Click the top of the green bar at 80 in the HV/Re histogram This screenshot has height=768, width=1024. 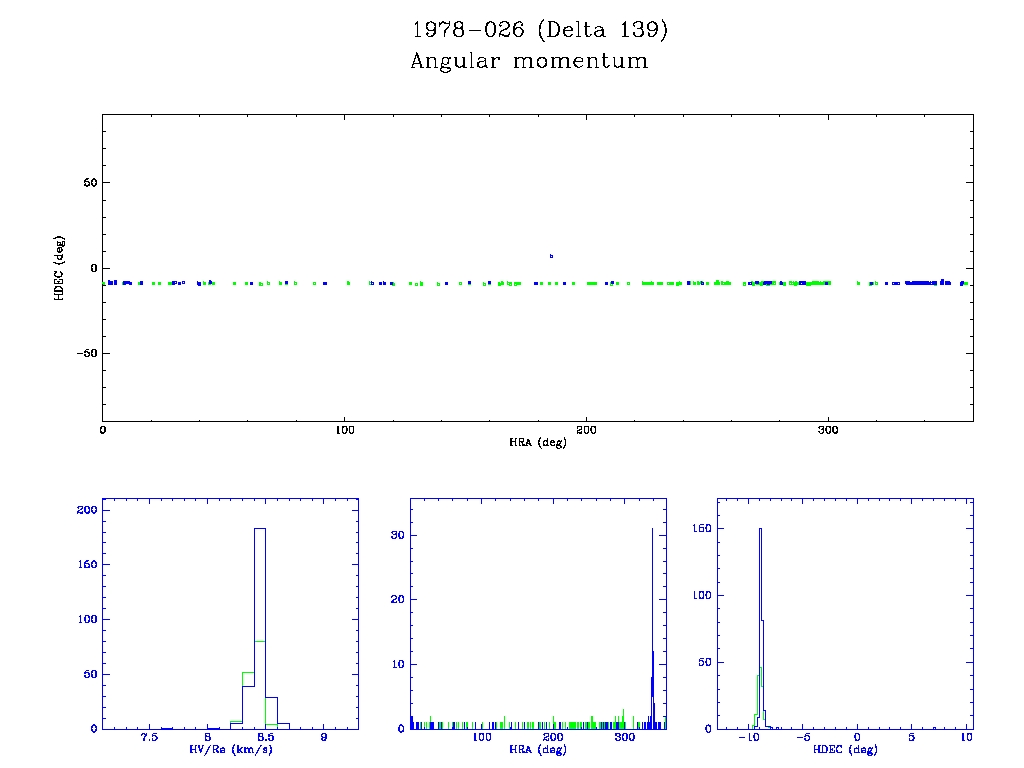tap(260, 641)
